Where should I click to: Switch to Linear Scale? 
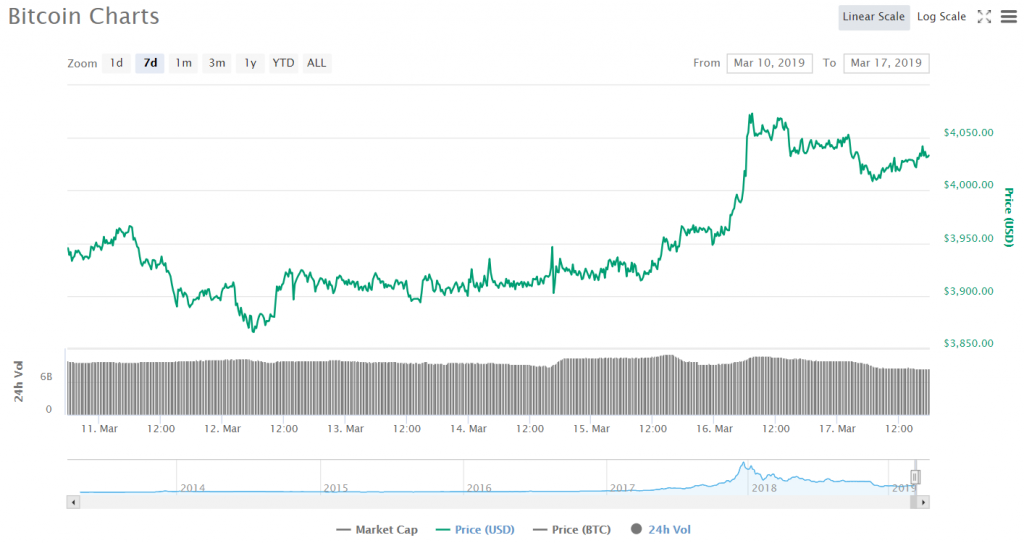point(873,17)
